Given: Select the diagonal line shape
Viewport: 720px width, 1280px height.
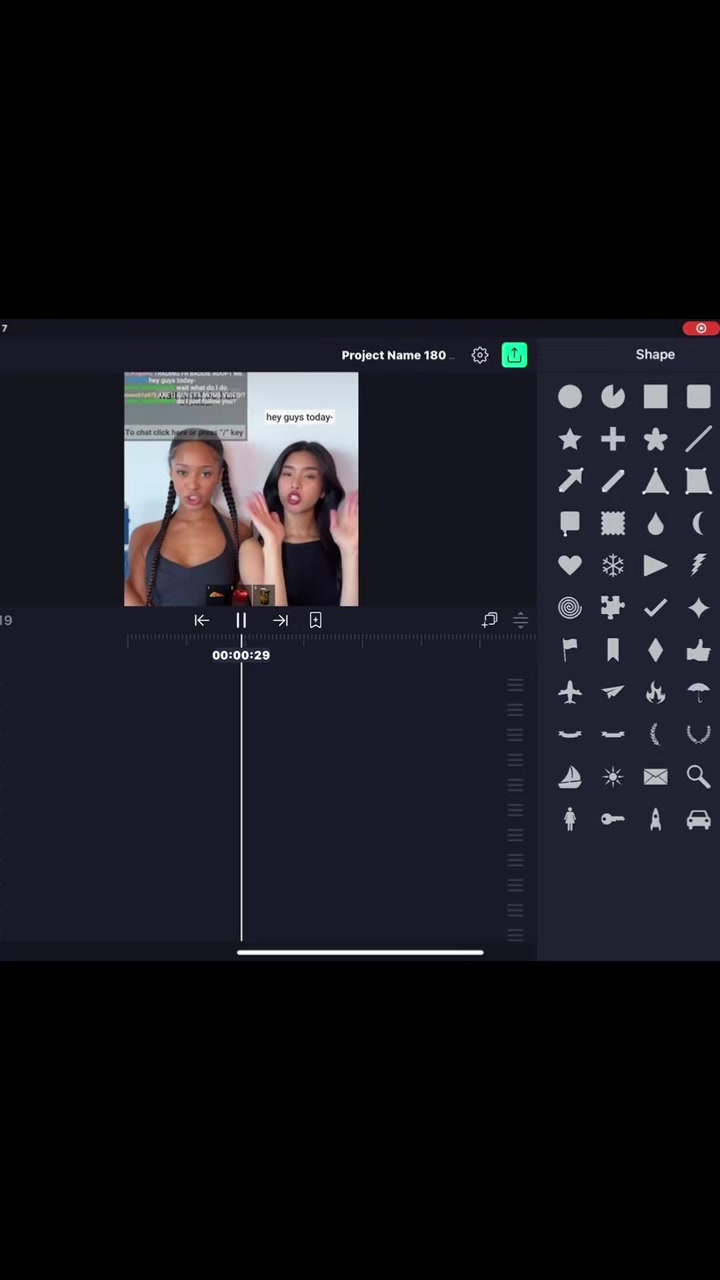Looking at the screenshot, I should (698, 439).
